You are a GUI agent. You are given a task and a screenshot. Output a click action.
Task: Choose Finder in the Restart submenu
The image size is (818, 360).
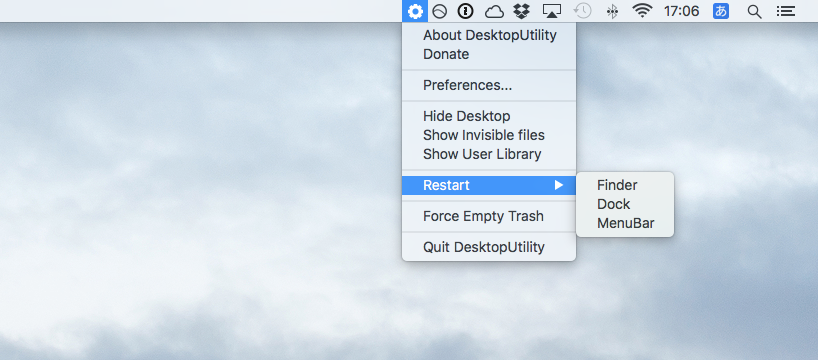coord(625,185)
